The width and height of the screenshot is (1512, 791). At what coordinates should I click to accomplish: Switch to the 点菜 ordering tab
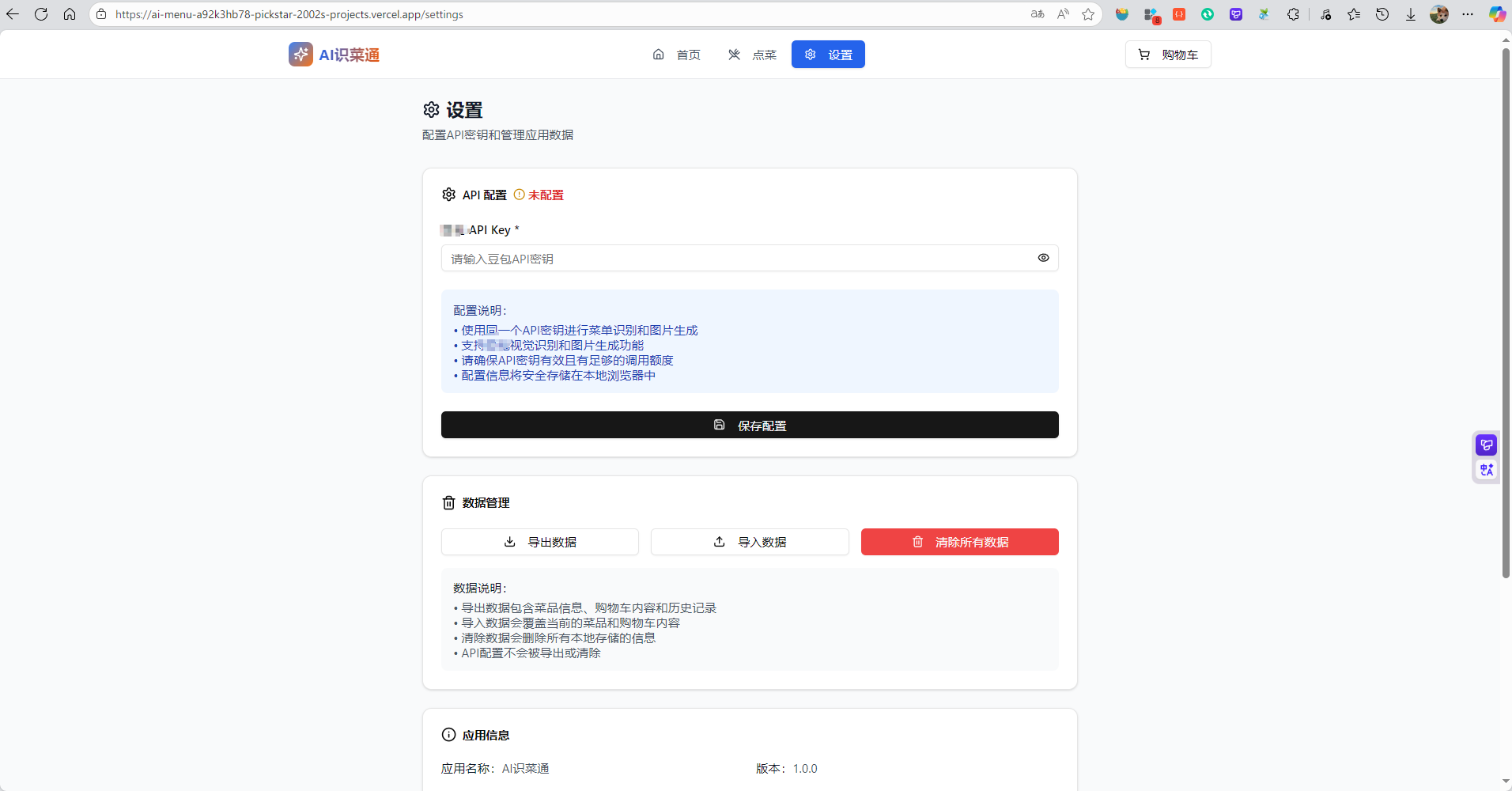(x=752, y=55)
